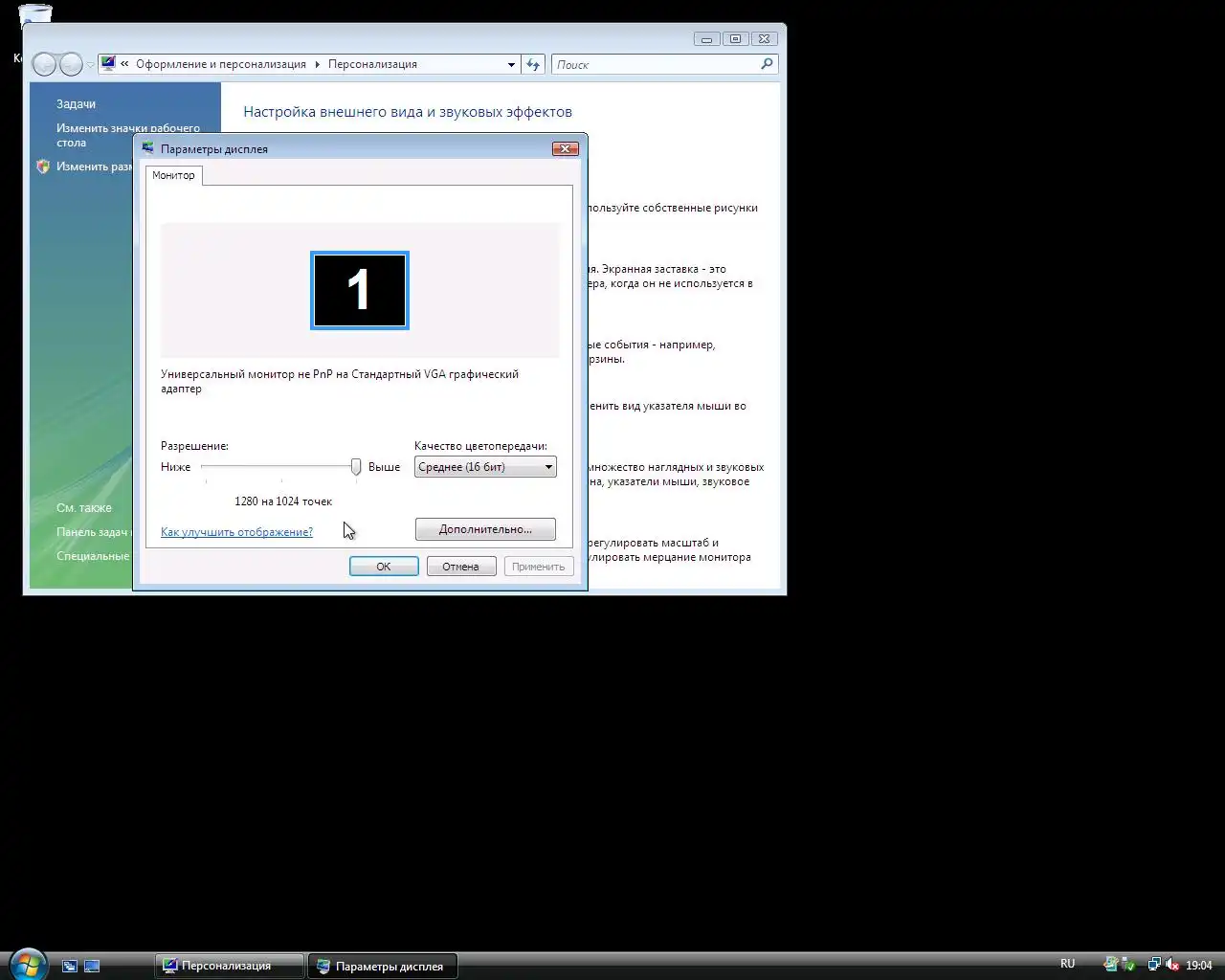Click the 1280 на 1024 точек text
Viewport: 1225px width, 980px height.
(x=283, y=501)
